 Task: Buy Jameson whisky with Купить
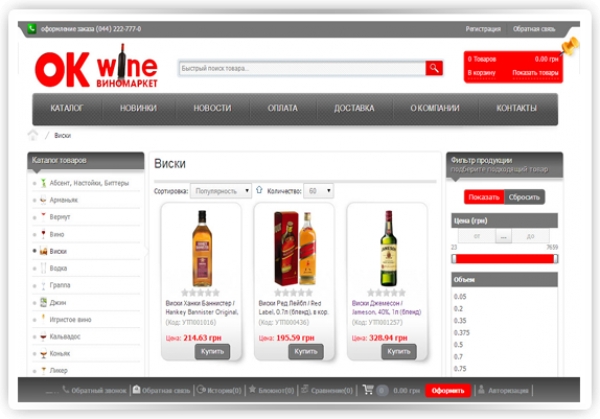pyautogui.click(x=399, y=351)
